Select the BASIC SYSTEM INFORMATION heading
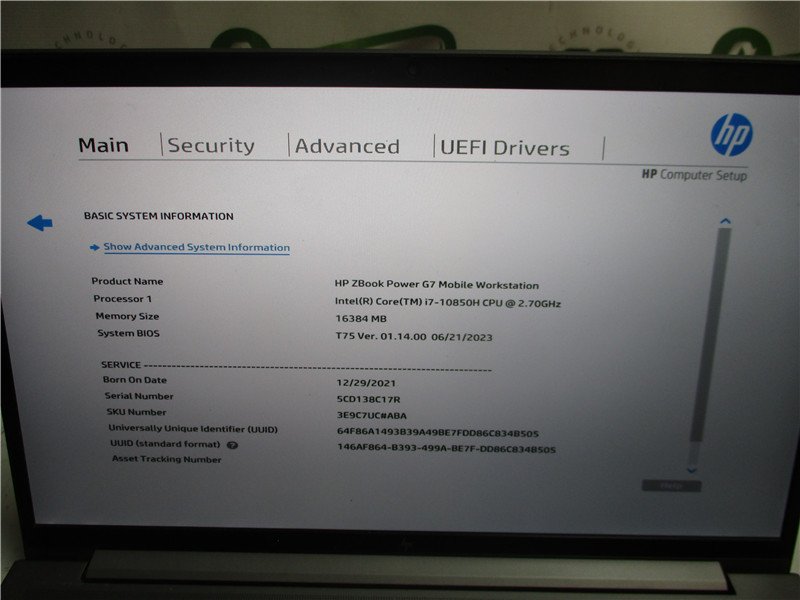 (159, 216)
